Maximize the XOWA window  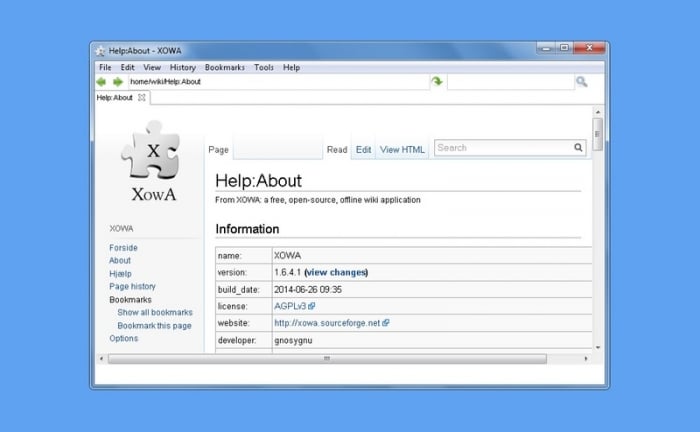pyautogui.click(x=564, y=48)
